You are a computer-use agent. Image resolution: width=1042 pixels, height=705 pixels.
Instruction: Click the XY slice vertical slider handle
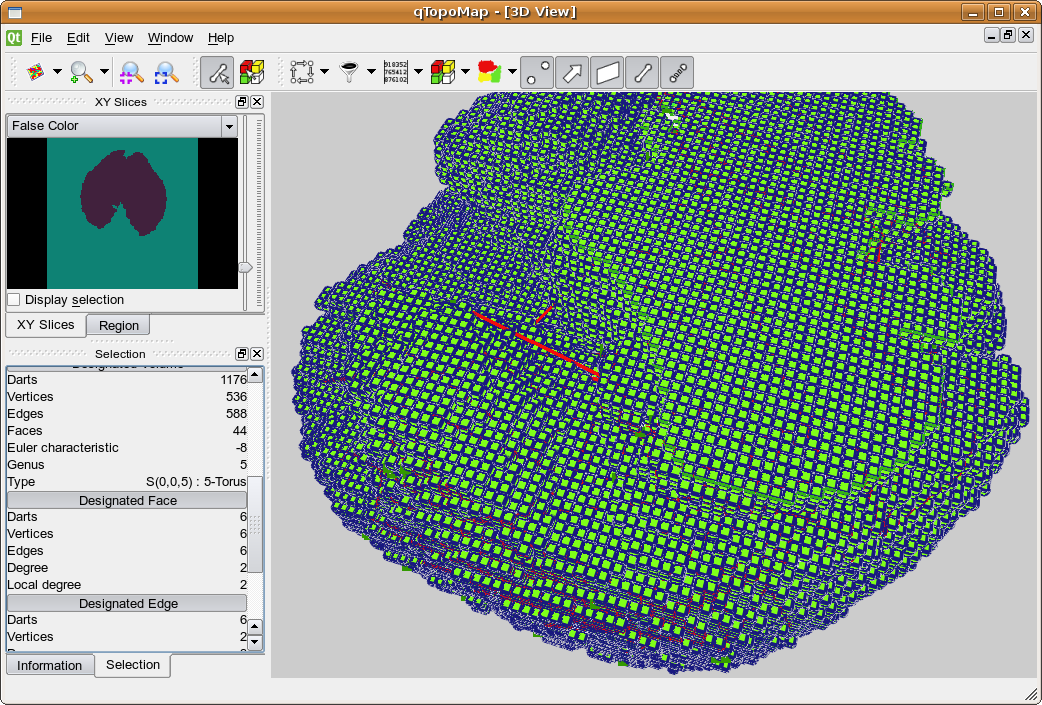(x=245, y=267)
